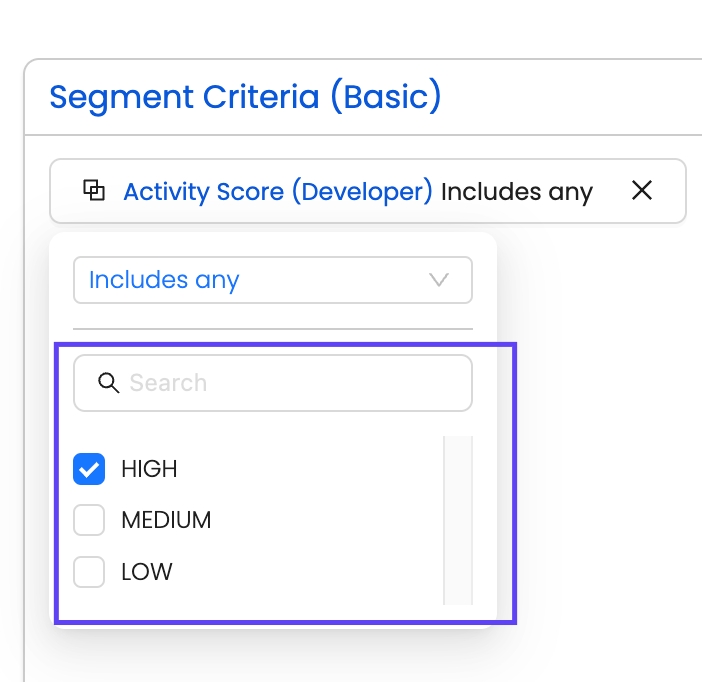Click the Segment Criteria (Basic) heading
Screen dimensions: 702x682
tap(245, 97)
